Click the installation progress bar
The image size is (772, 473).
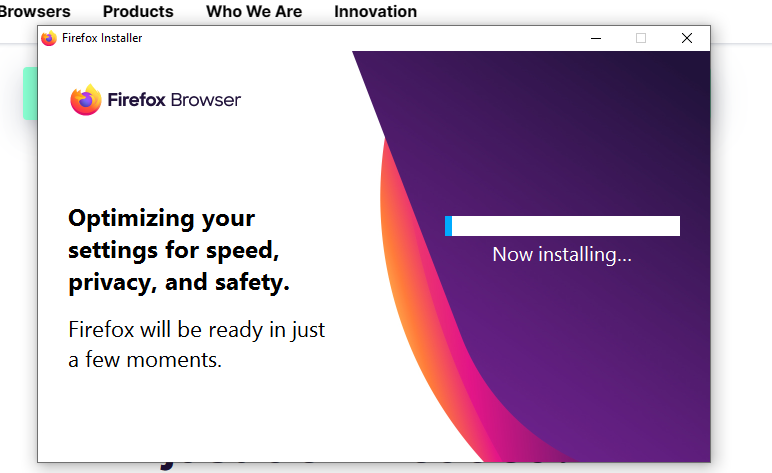coord(562,226)
